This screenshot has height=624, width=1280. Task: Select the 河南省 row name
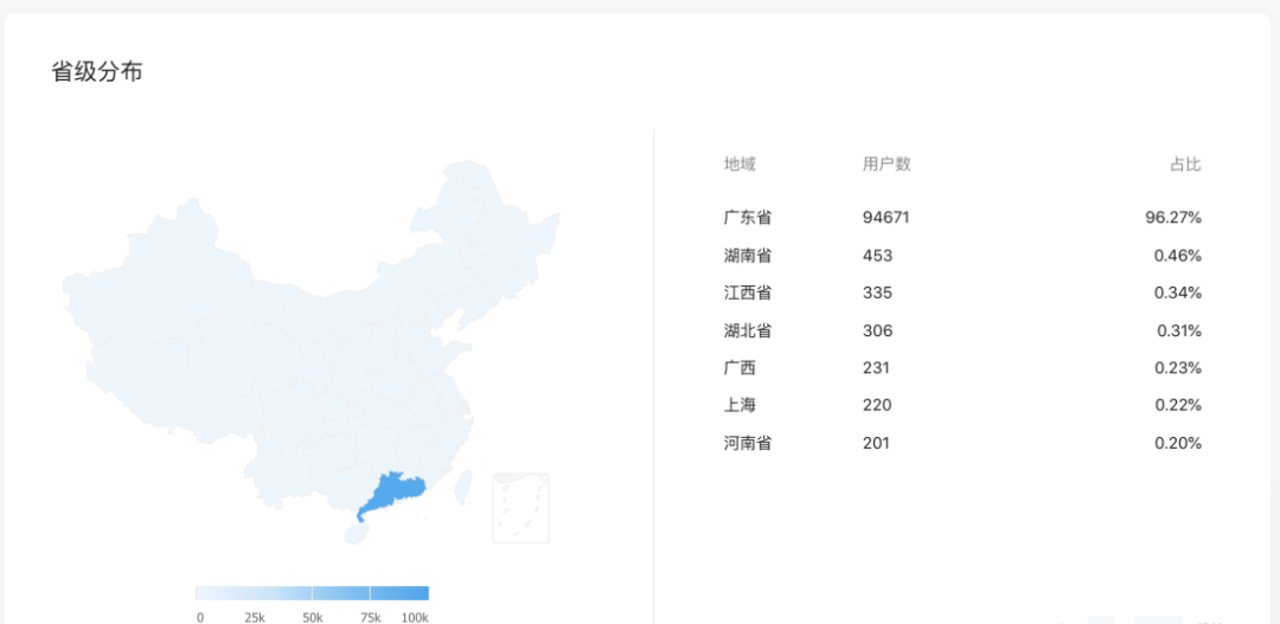(x=748, y=443)
